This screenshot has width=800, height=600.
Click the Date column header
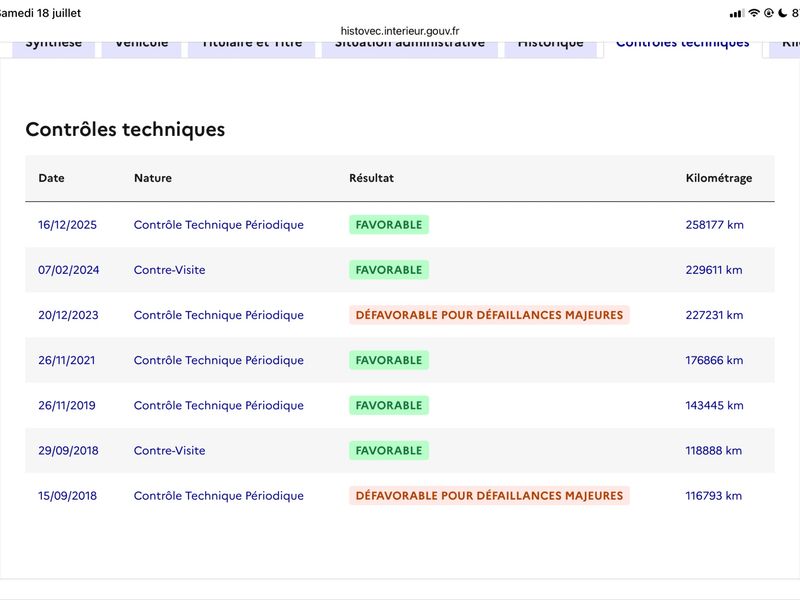(52, 178)
